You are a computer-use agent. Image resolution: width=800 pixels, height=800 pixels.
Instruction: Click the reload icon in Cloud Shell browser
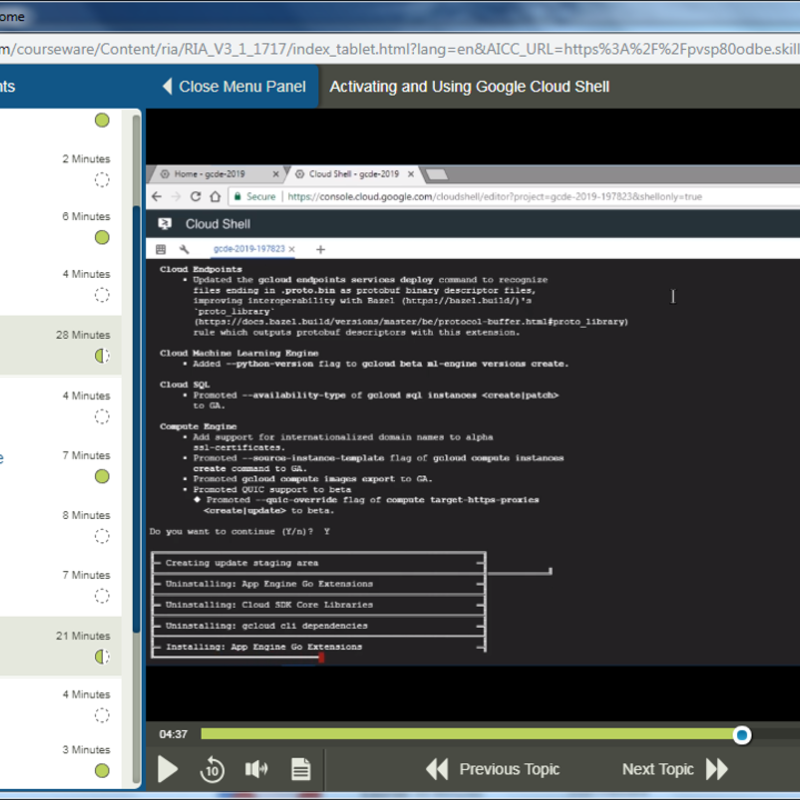point(195,196)
